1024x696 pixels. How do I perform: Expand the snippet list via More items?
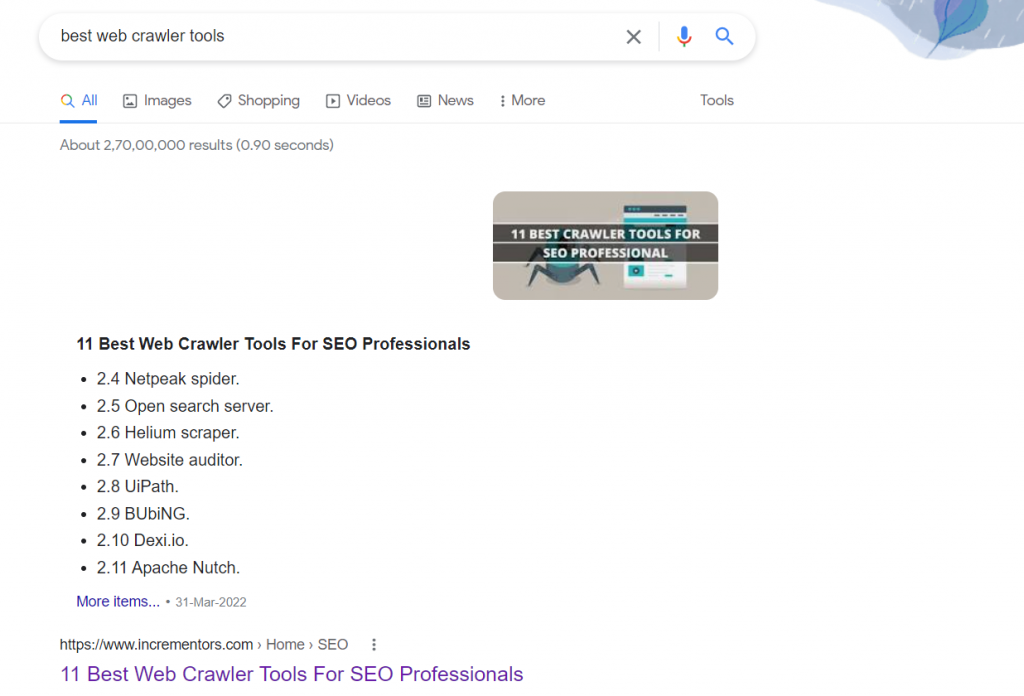pyautogui.click(x=117, y=601)
